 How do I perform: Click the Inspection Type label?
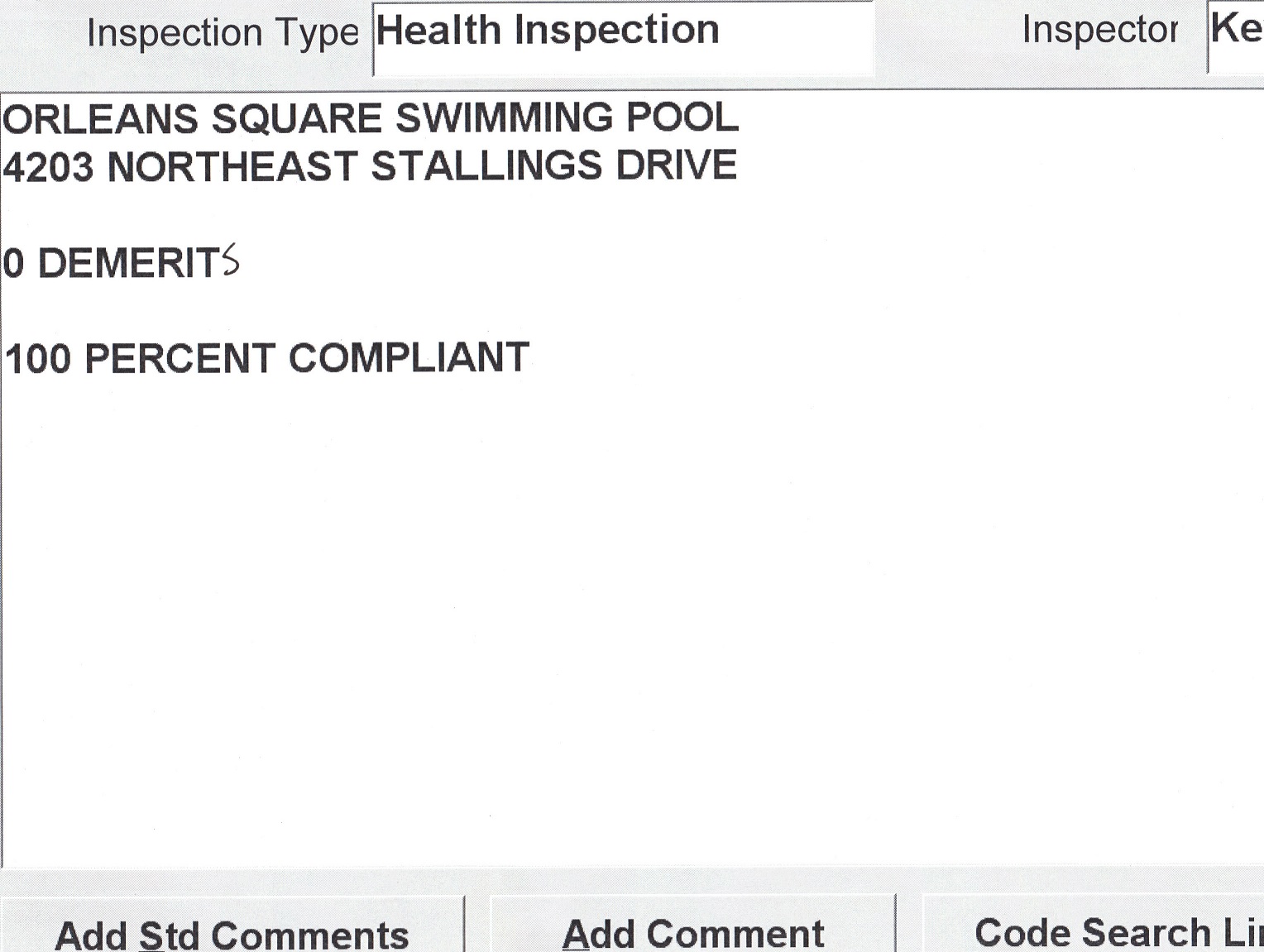[x=223, y=34]
